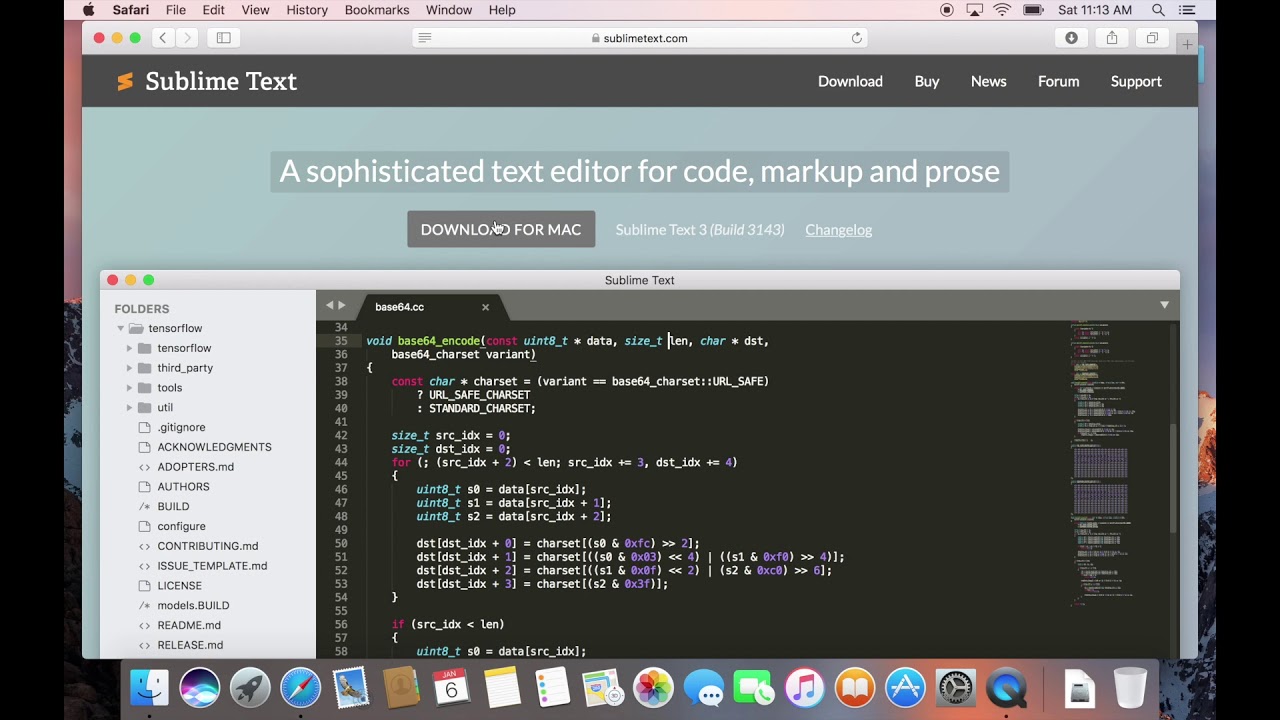Show Safari downloads list
Image resolution: width=1280 pixels, height=720 pixels.
1072,38
